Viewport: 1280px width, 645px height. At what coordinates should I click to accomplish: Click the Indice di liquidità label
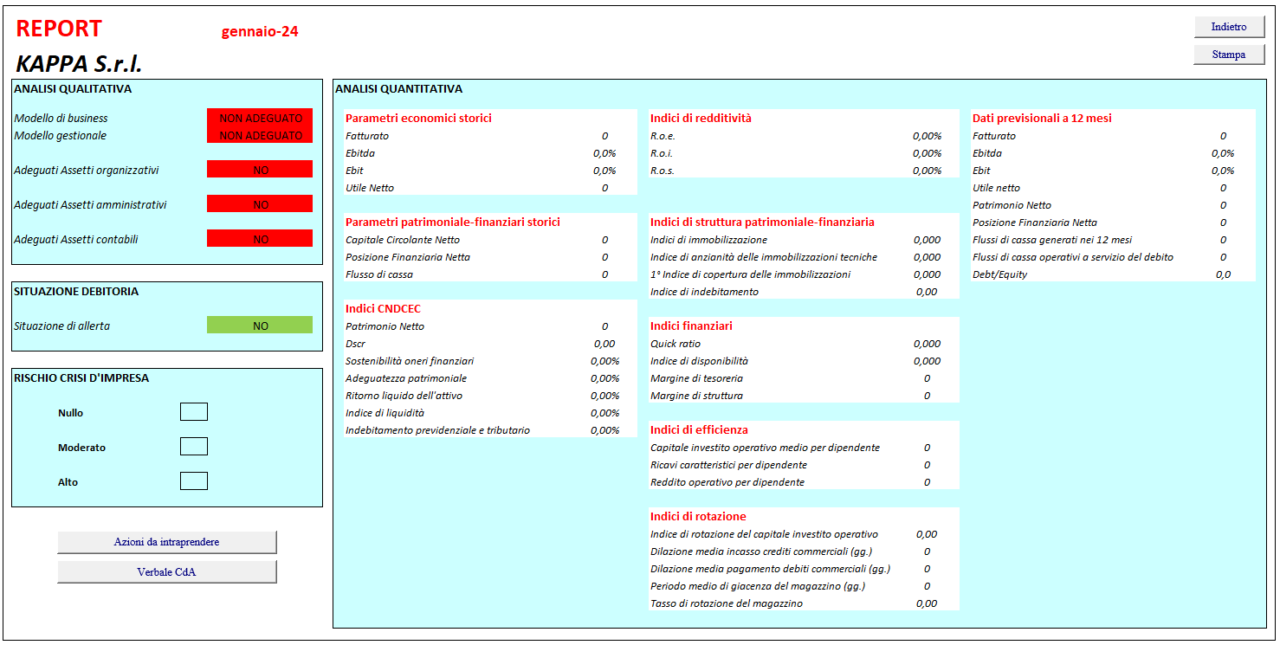(x=385, y=413)
